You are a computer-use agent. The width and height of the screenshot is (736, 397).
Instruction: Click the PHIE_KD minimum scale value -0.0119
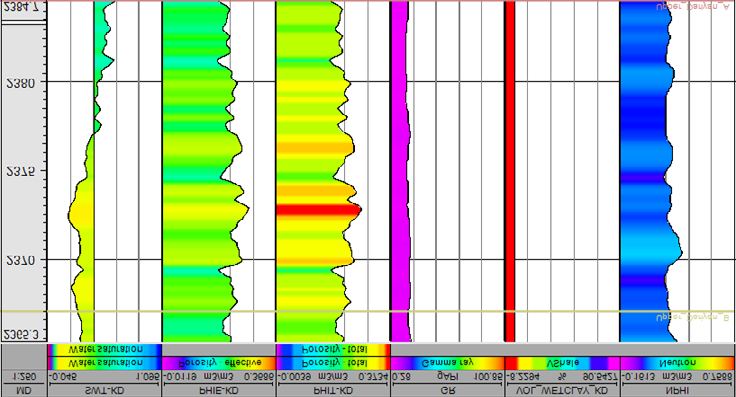pos(181,377)
